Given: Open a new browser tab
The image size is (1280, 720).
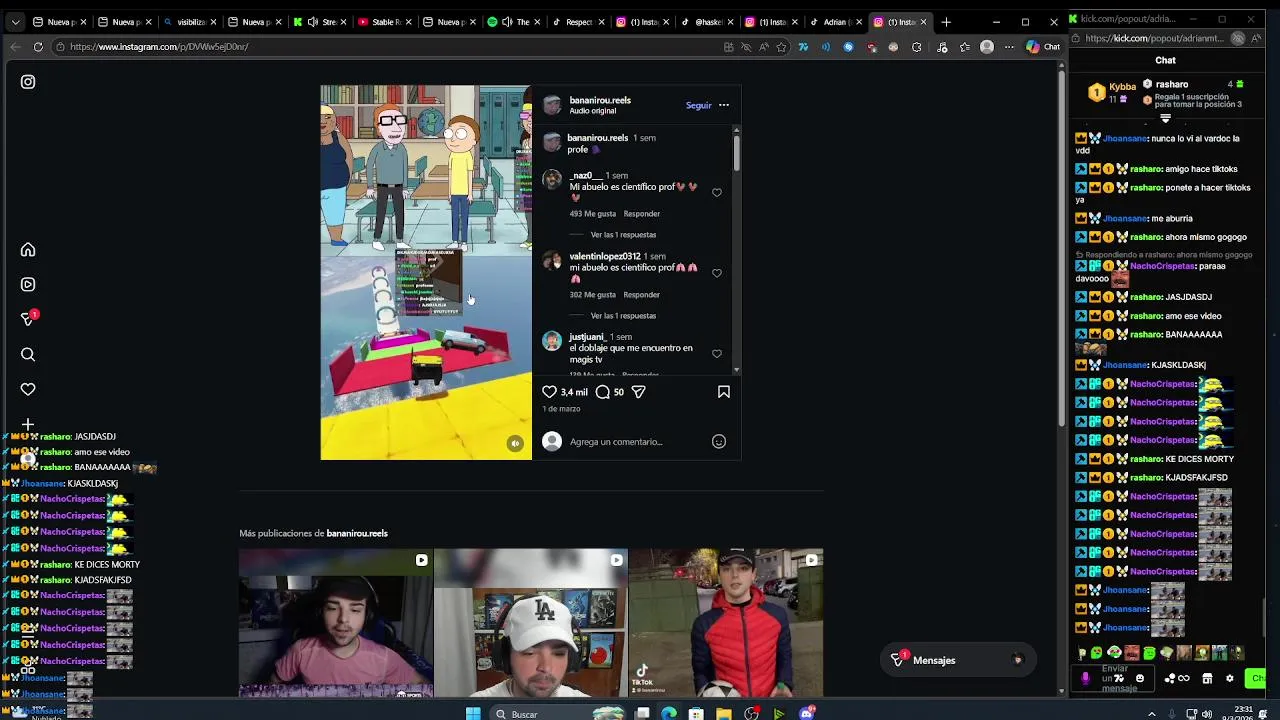Looking at the screenshot, I should click(946, 22).
